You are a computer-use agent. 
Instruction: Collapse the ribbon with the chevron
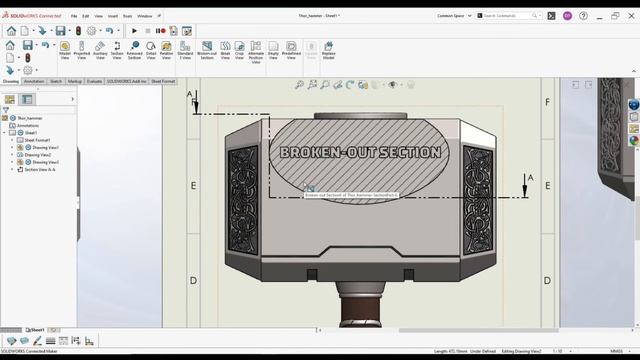(633, 71)
